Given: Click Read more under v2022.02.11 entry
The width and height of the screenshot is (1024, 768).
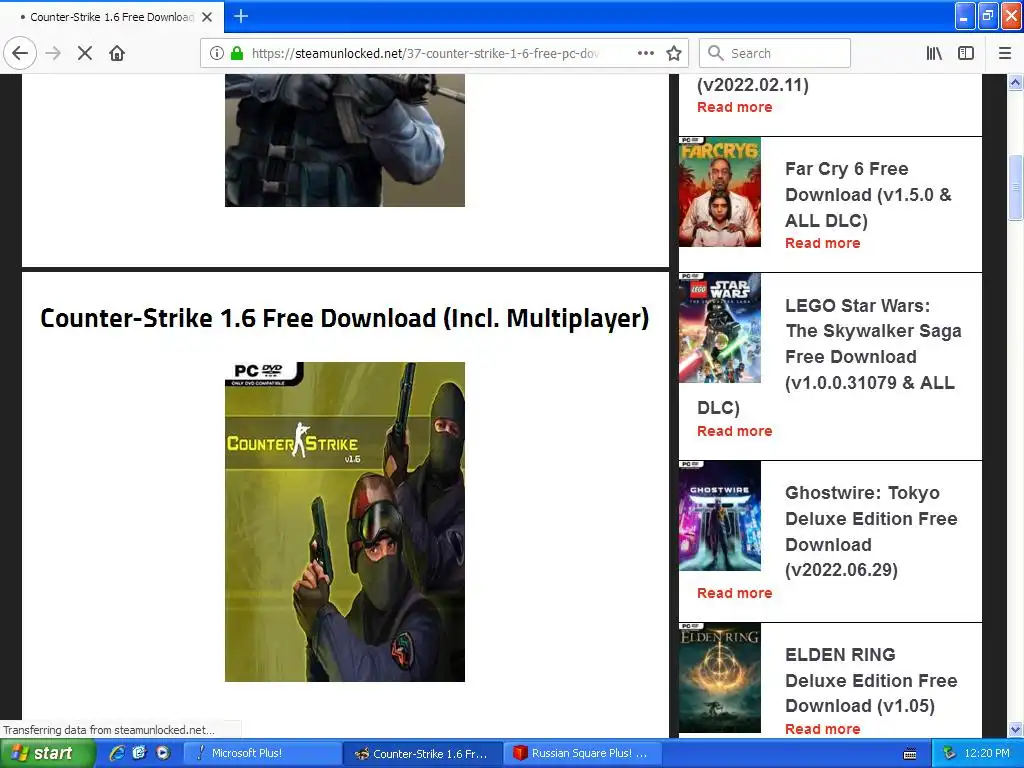Looking at the screenshot, I should pyautogui.click(x=734, y=107).
